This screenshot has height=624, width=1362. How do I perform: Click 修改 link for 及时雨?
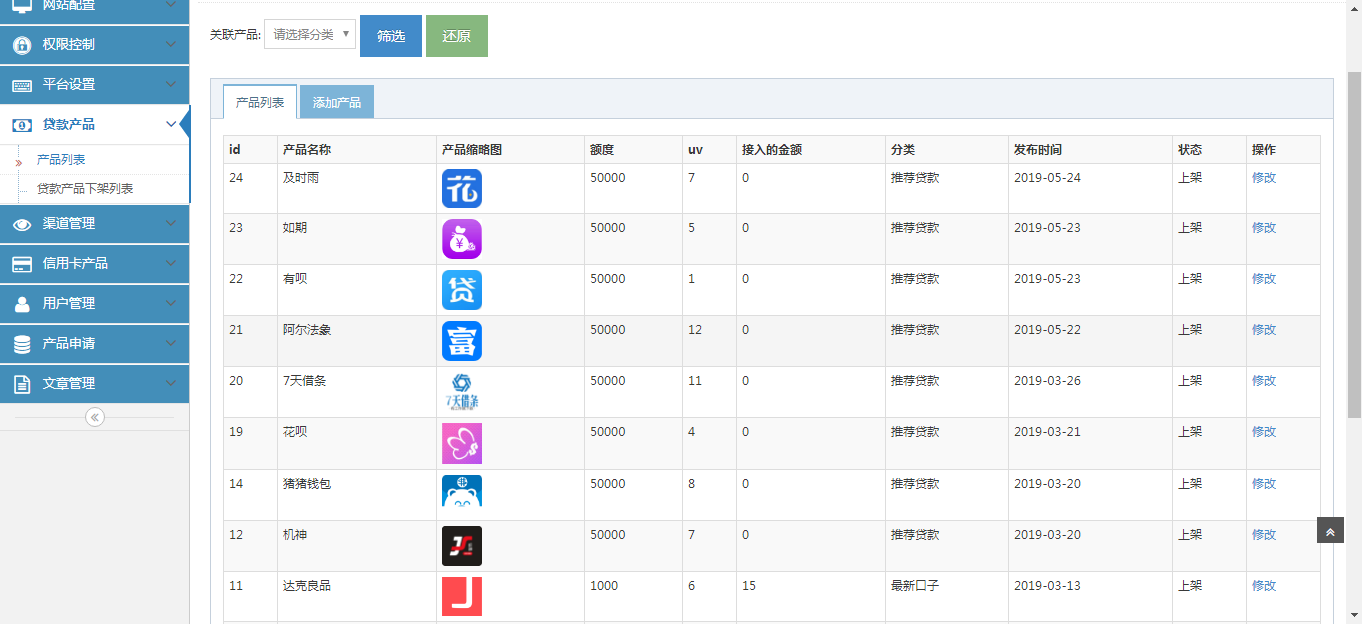(x=1264, y=178)
